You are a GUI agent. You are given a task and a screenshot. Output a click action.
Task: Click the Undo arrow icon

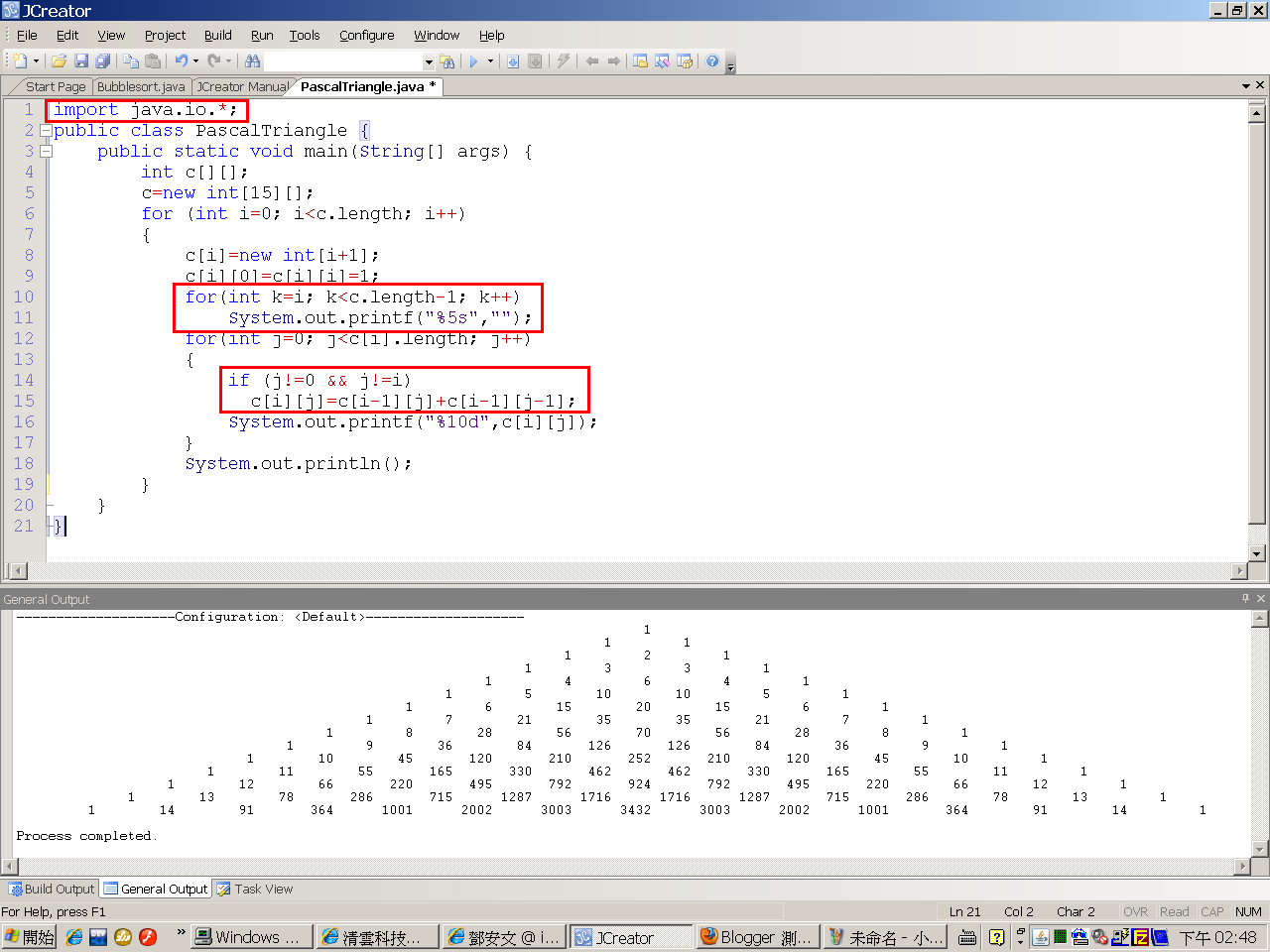181,61
